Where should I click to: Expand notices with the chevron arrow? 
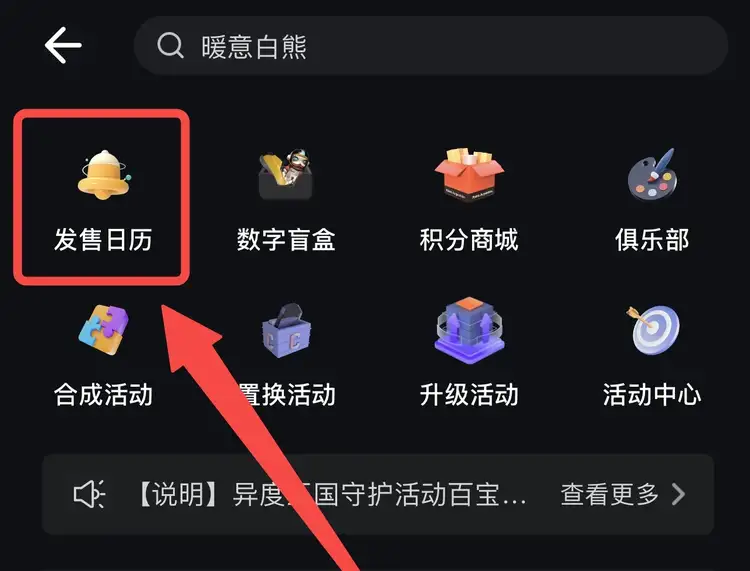(678, 494)
